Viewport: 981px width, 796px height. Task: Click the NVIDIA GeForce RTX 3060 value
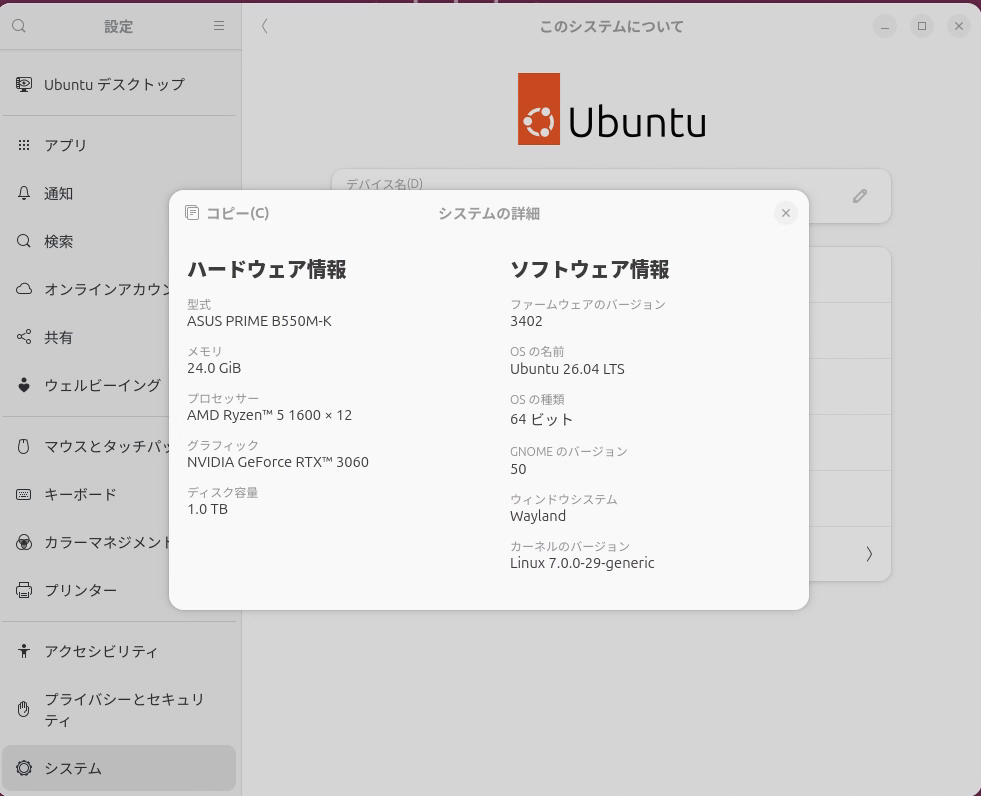(x=278, y=462)
